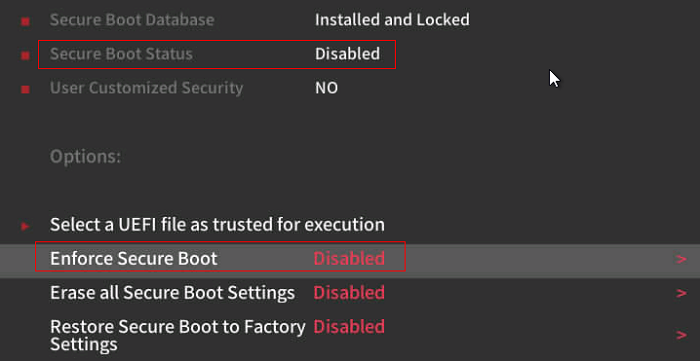Click the red square beside User Customized Security
Image resolution: width=700 pixels, height=361 pixels.
coord(25,90)
